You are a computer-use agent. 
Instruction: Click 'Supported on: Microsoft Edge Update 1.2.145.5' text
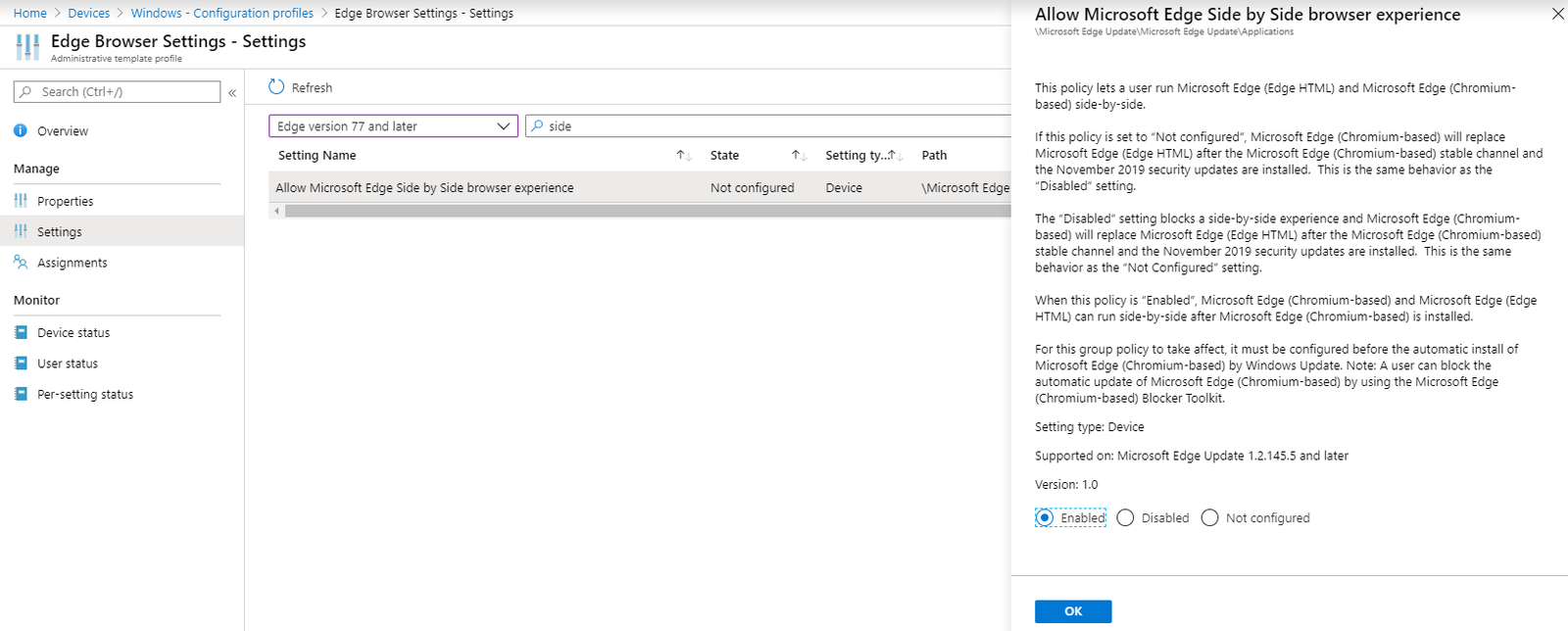coord(1192,456)
